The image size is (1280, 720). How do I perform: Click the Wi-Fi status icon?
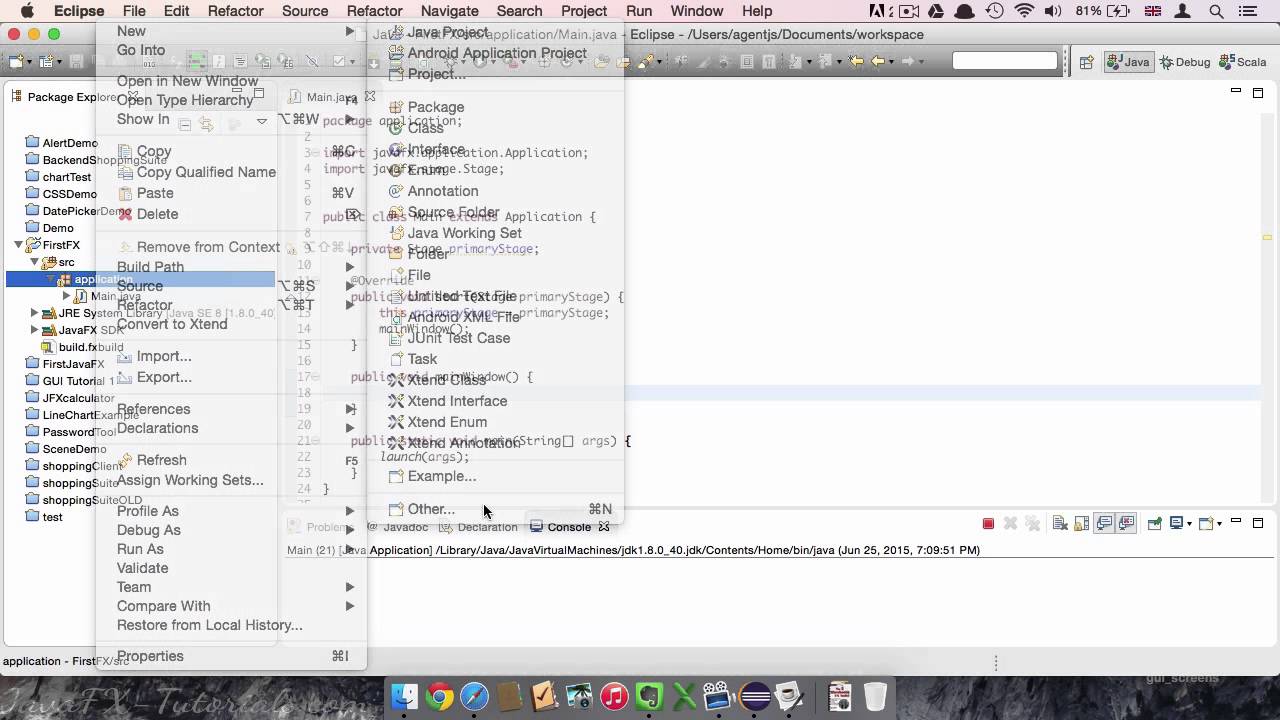point(1025,11)
